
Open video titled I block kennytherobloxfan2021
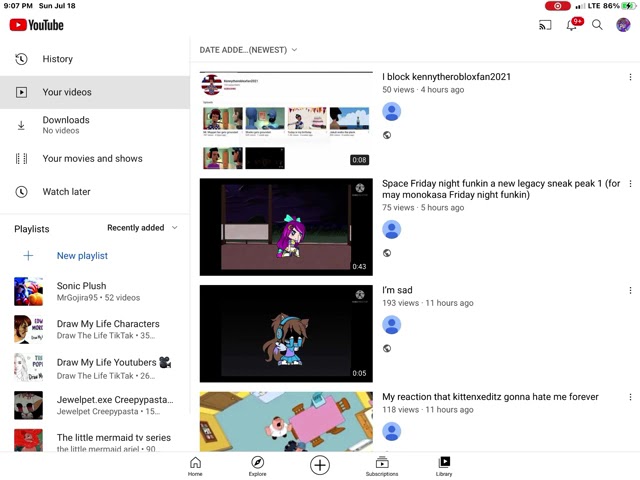[x=446, y=77]
